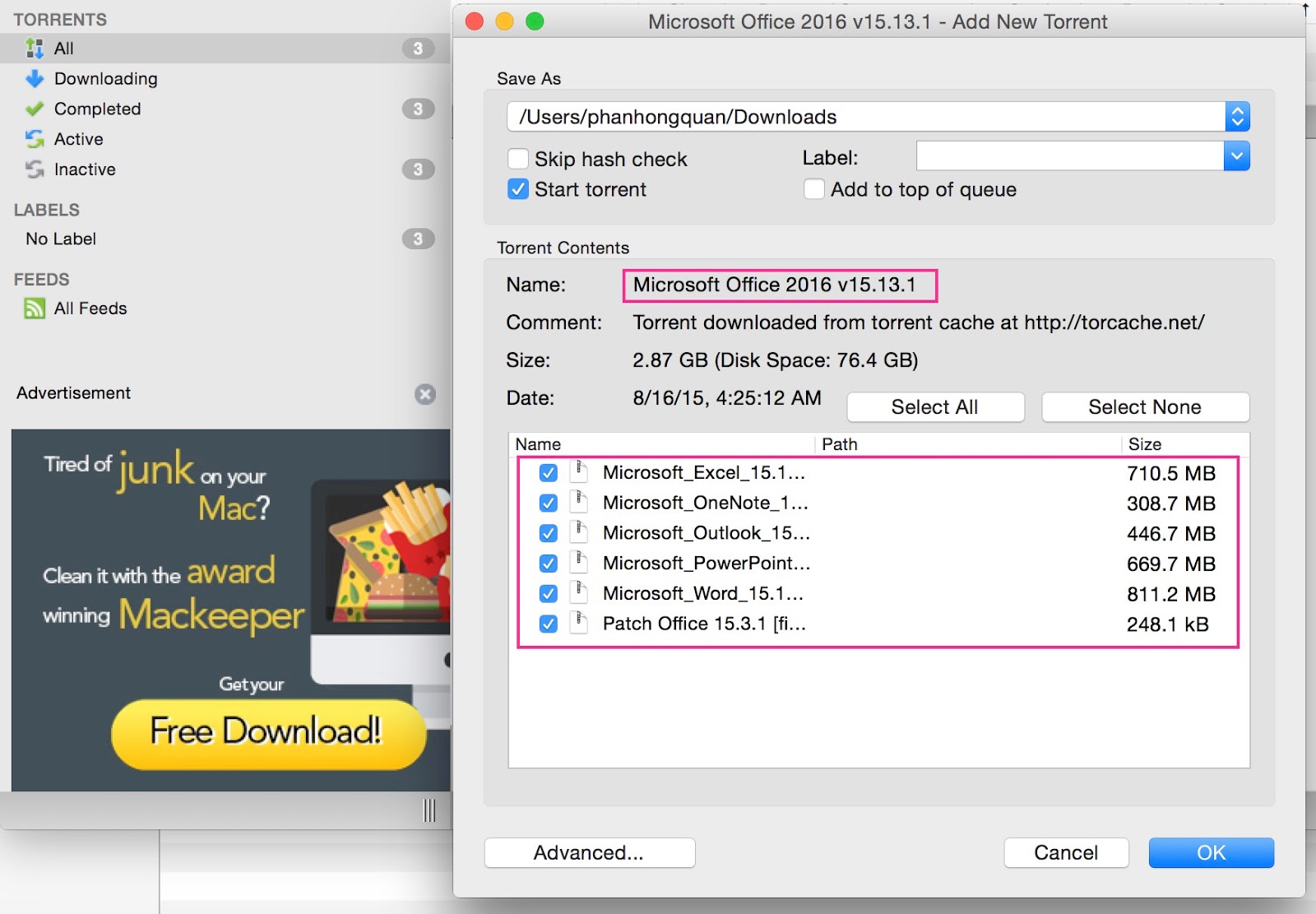Close the advertisement with the X icon
The image size is (1316, 914).
click(425, 394)
